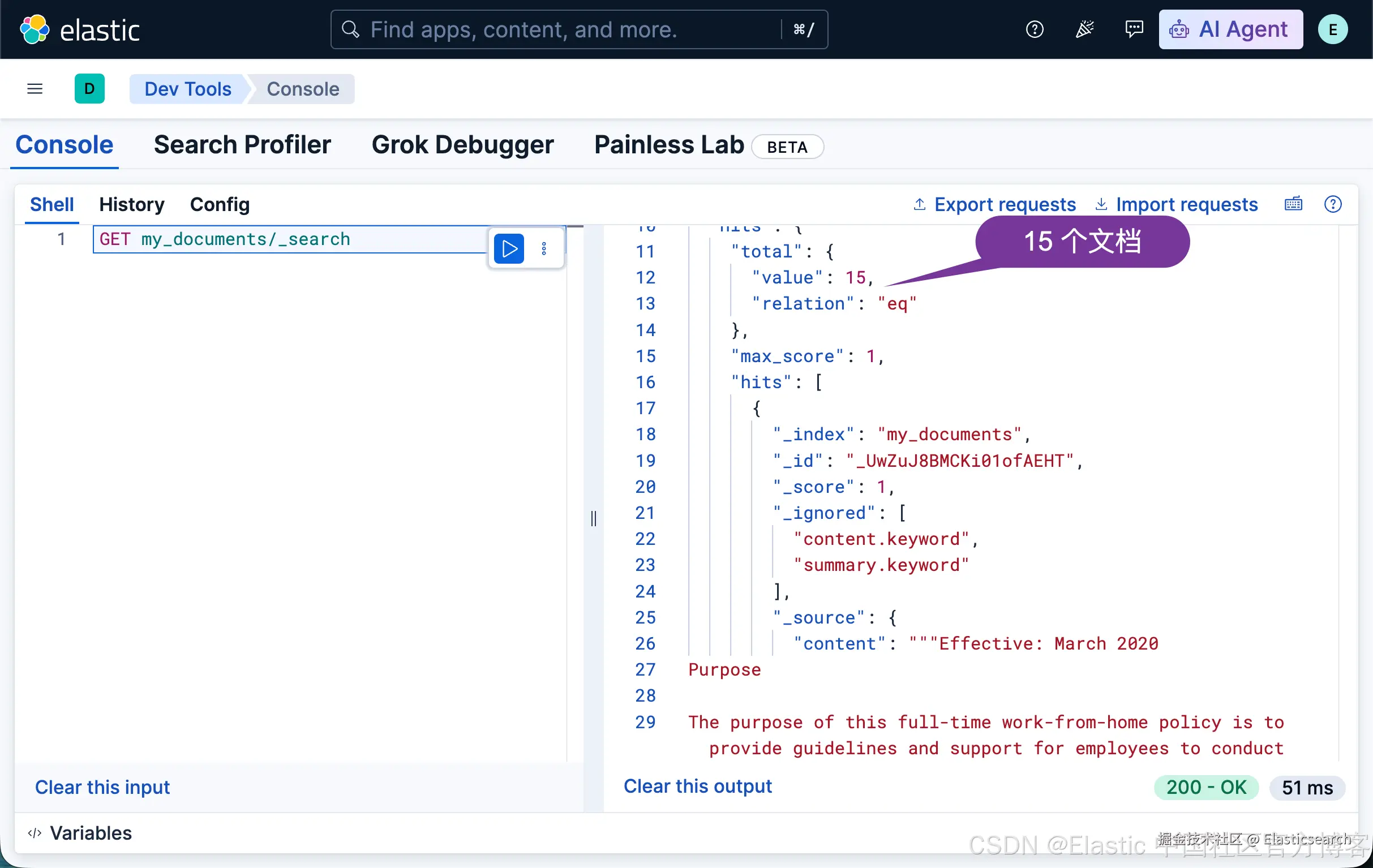Switch to Grok Debugger tab
Viewport: 1373px width, 868px height.
[x=462, y=145]
